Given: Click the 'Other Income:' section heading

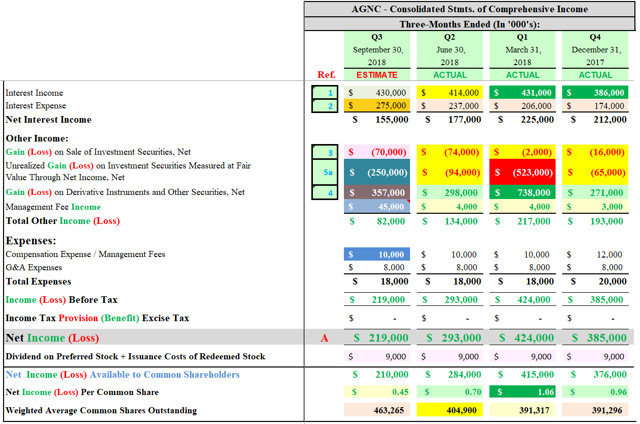Looking at the screenshot, I should (37, 138).
